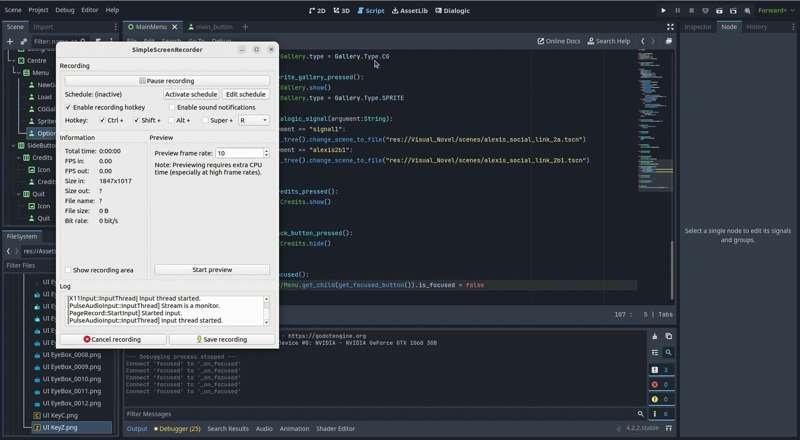Toggle output search magnifier icon beside collapse

(x=668, y=353)
